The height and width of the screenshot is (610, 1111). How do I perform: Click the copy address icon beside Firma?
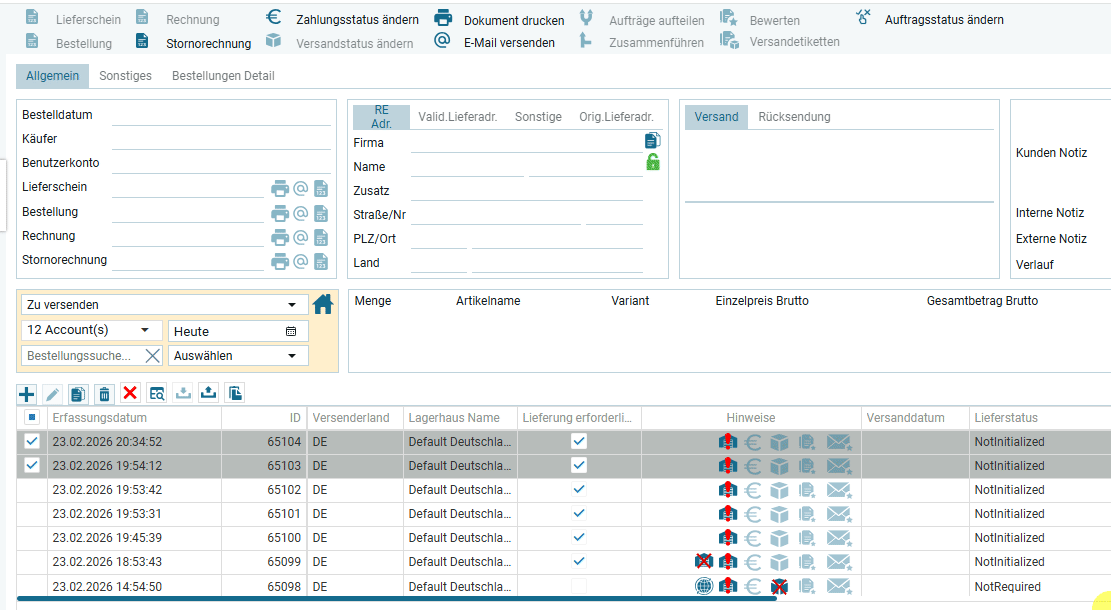652,141
